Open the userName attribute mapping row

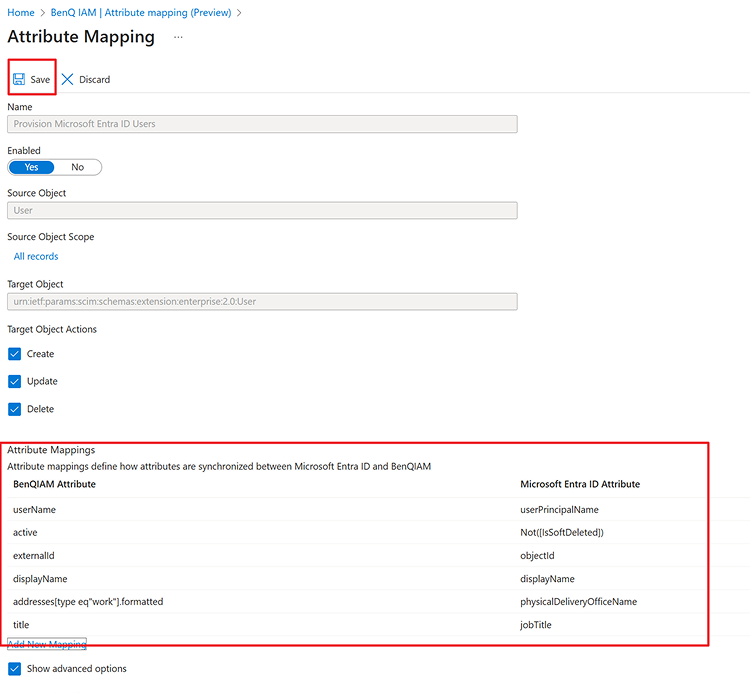pyautogui.click(x=35, y=509)
